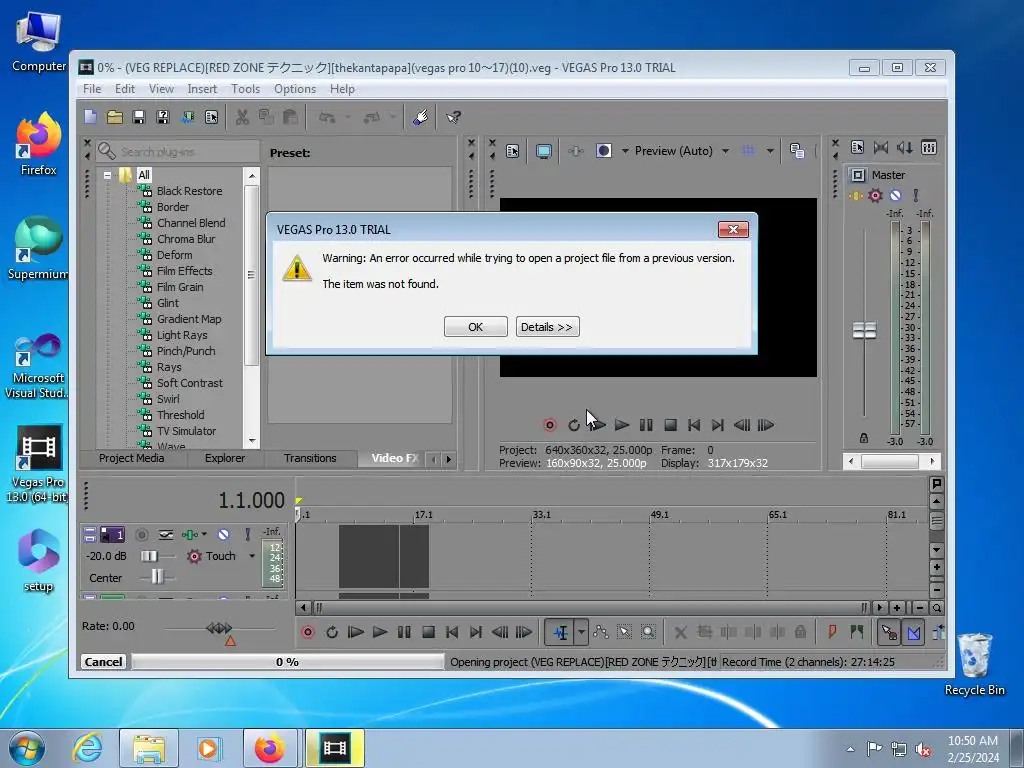Mute audio track 1
The image size is (1024, 768).
pyautogui.click(x=223, y=535)
